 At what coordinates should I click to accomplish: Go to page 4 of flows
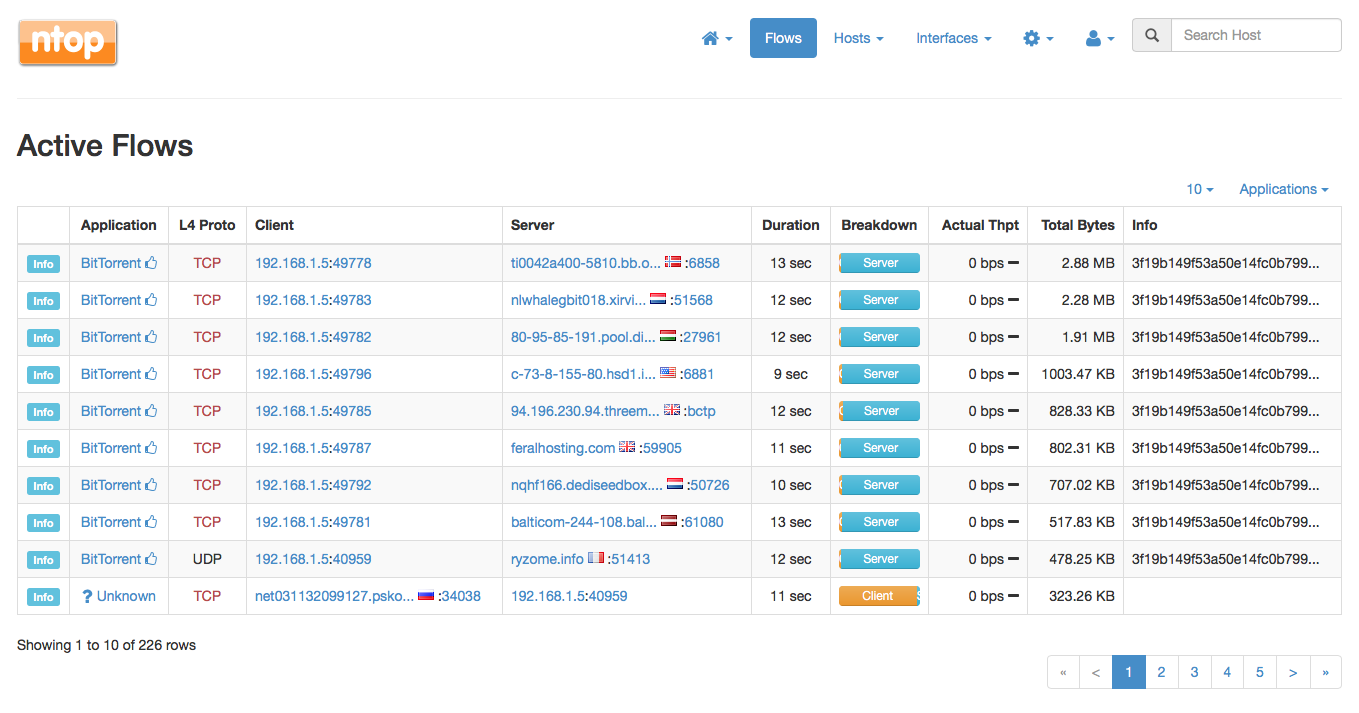(x=1227, y=672)
